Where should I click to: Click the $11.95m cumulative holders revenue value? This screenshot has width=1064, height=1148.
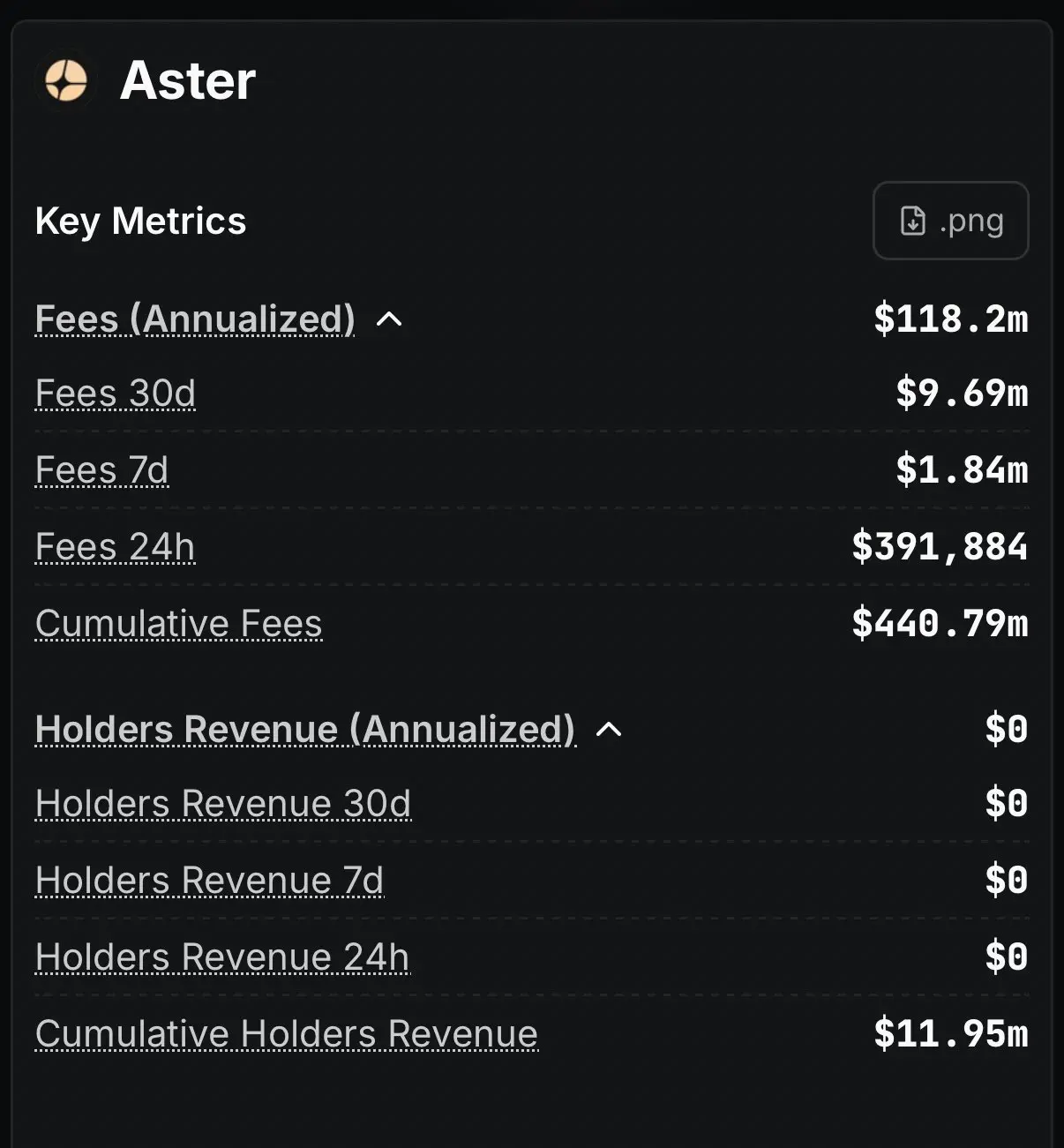click(x=950, y=1034)
